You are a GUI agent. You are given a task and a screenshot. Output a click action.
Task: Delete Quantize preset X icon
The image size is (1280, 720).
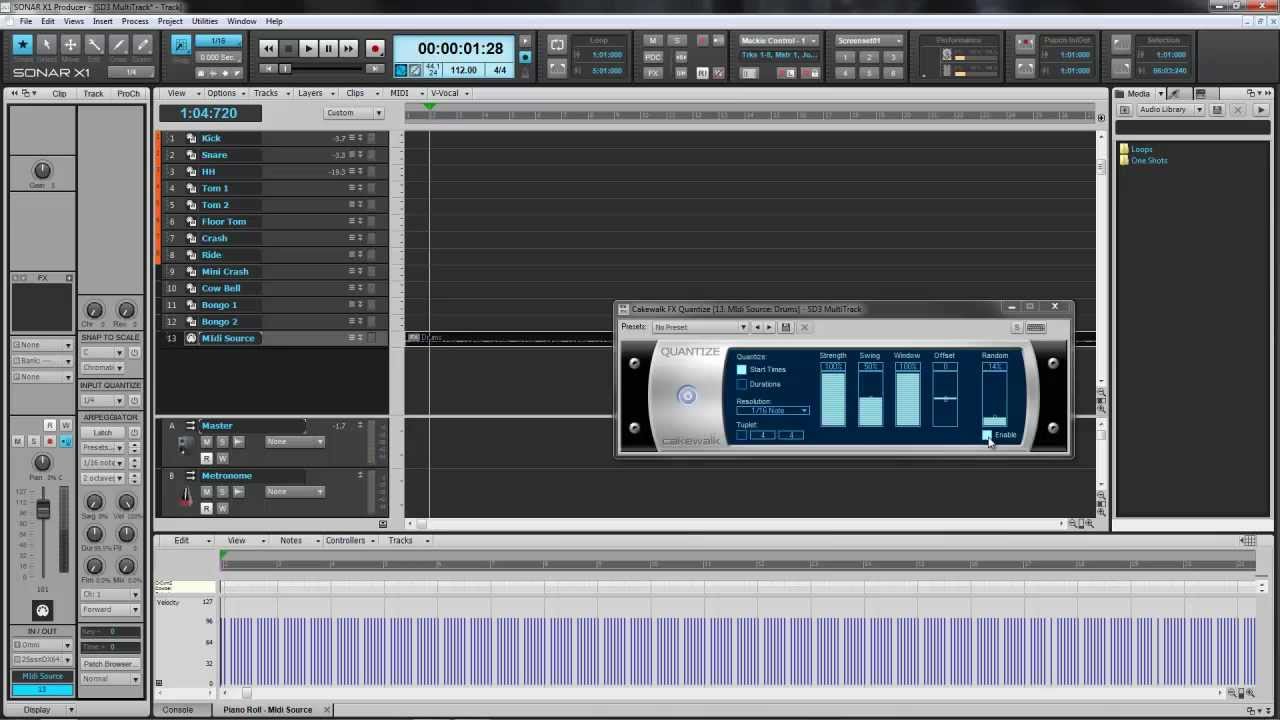804,327
